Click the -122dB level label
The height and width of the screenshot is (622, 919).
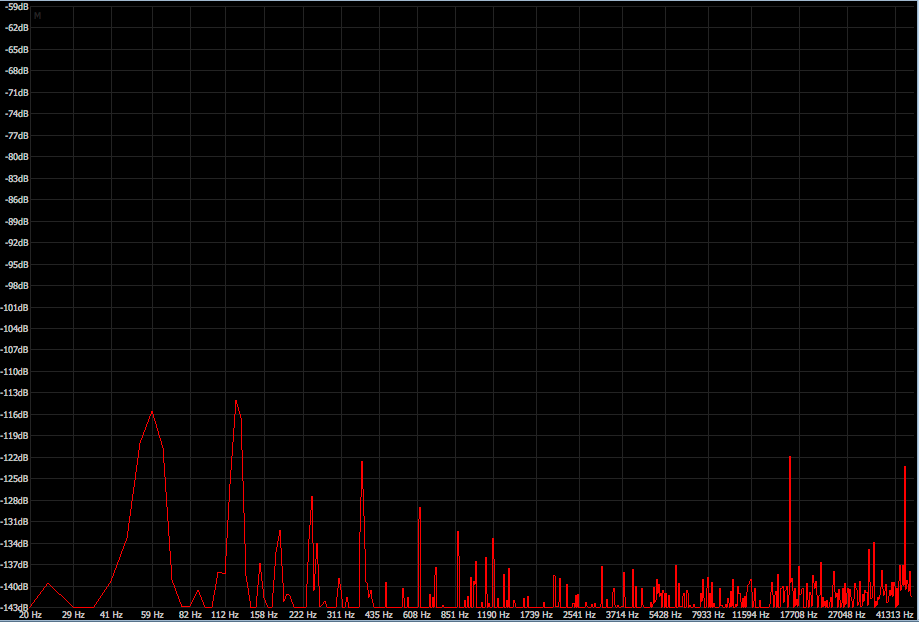[x=15, y=457]
